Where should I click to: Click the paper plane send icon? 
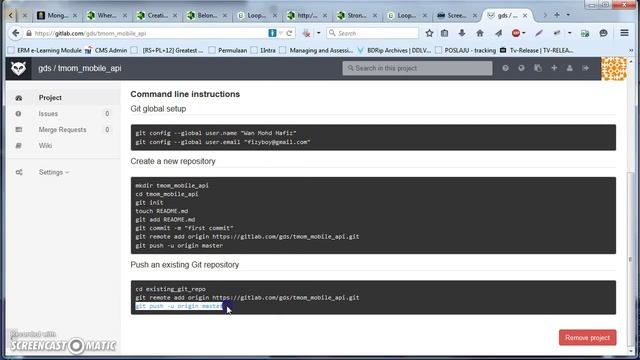point(498,33)
